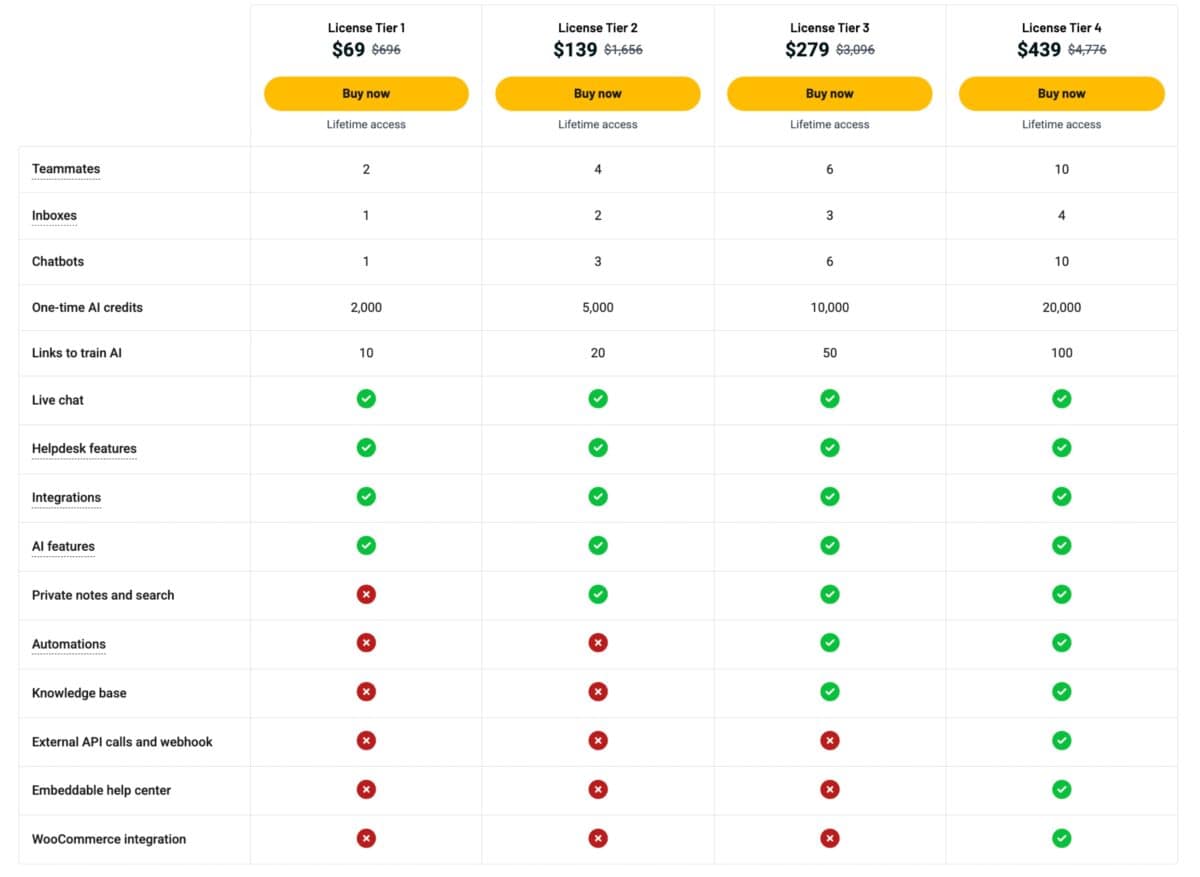
Task: Click Buy now for License Tier 2
Action: tap(597, 94)
